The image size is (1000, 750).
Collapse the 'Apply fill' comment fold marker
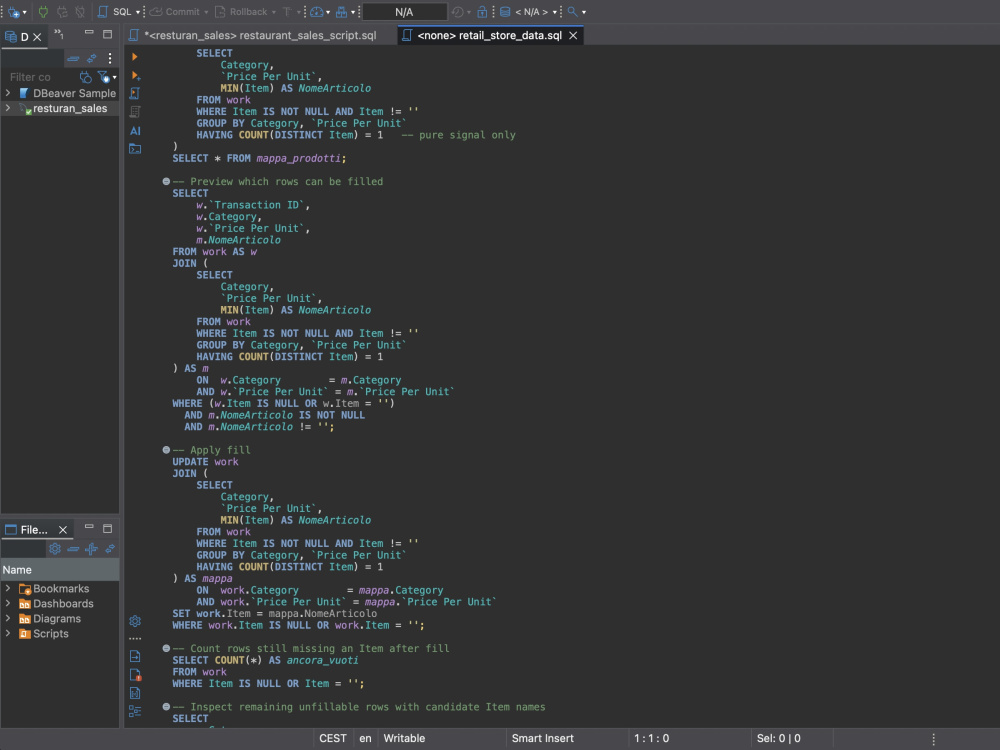click(x=166, y=450)
